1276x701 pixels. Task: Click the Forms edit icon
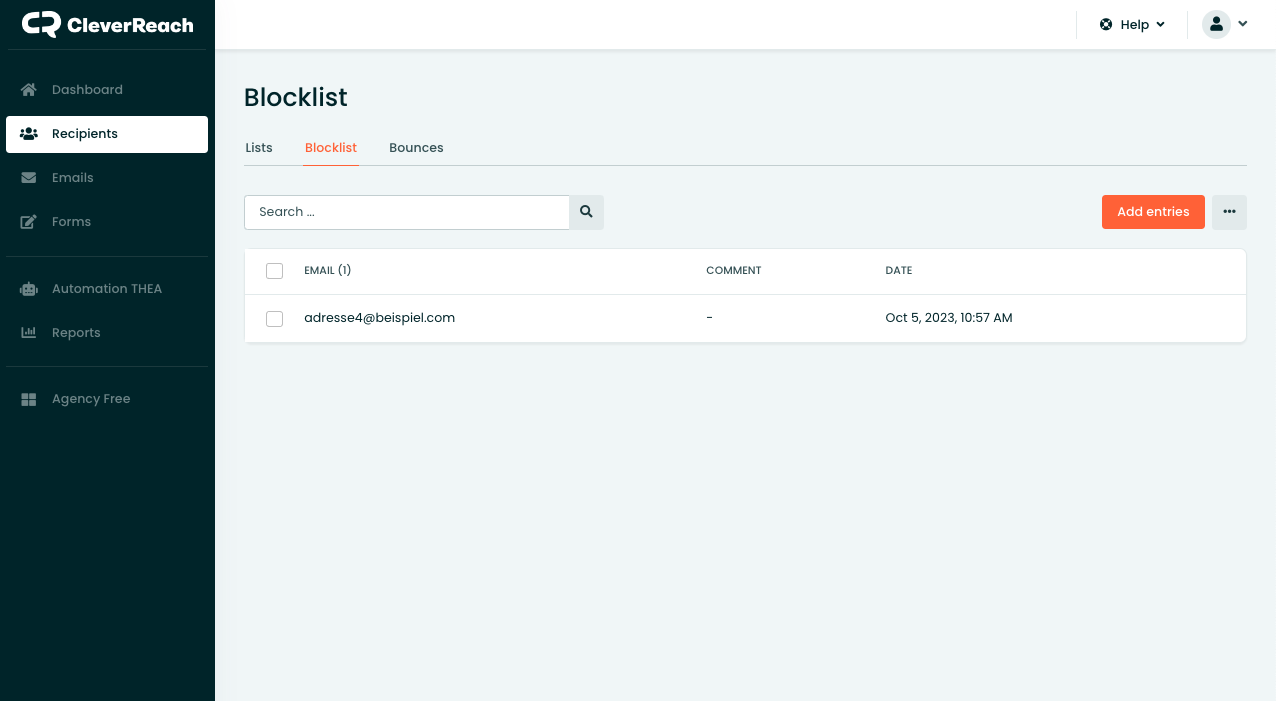[29, 222]
